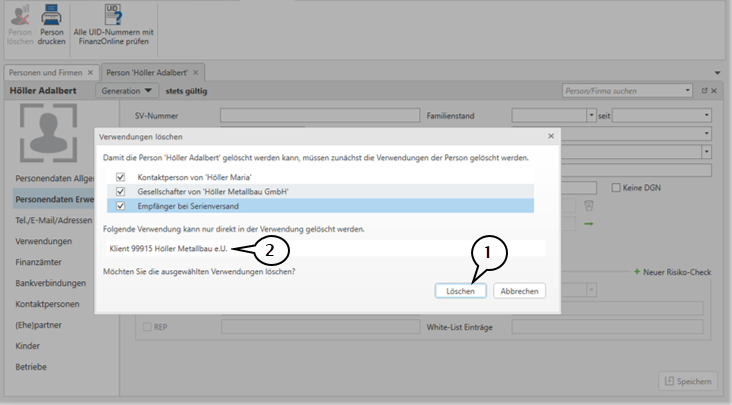Click the plus icon for Neuer Risiko-Check
This screenshot has height=405, width=732.
[637, 272]
